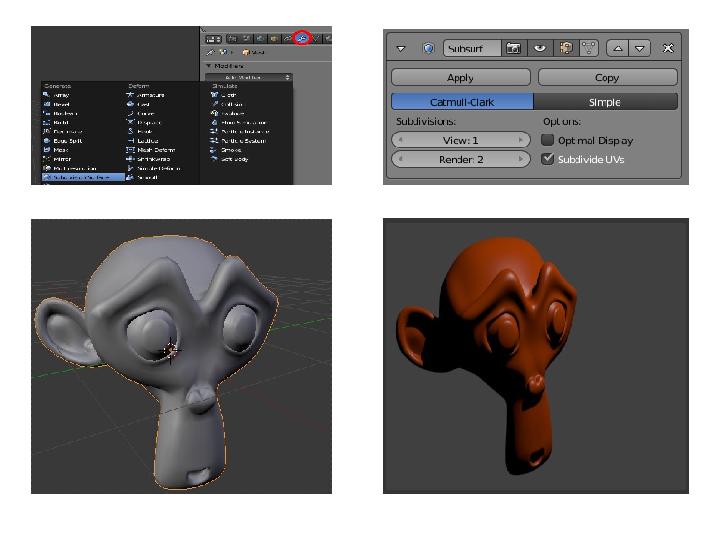Collapse the Subsurf modifier panel
This screenshot has height=540, width=720.
[402, 48]
